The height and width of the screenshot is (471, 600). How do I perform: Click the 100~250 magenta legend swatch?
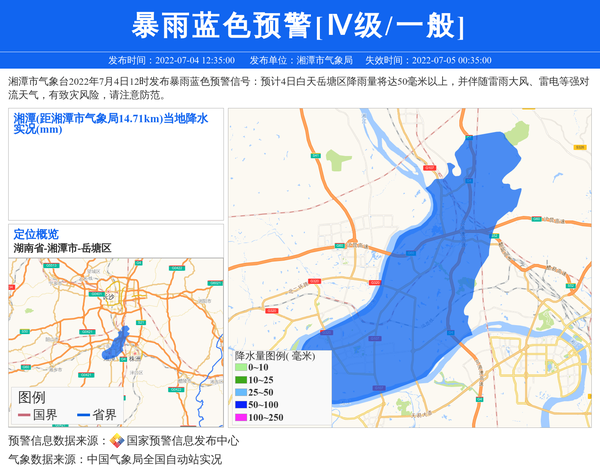[x=241, y=417]
